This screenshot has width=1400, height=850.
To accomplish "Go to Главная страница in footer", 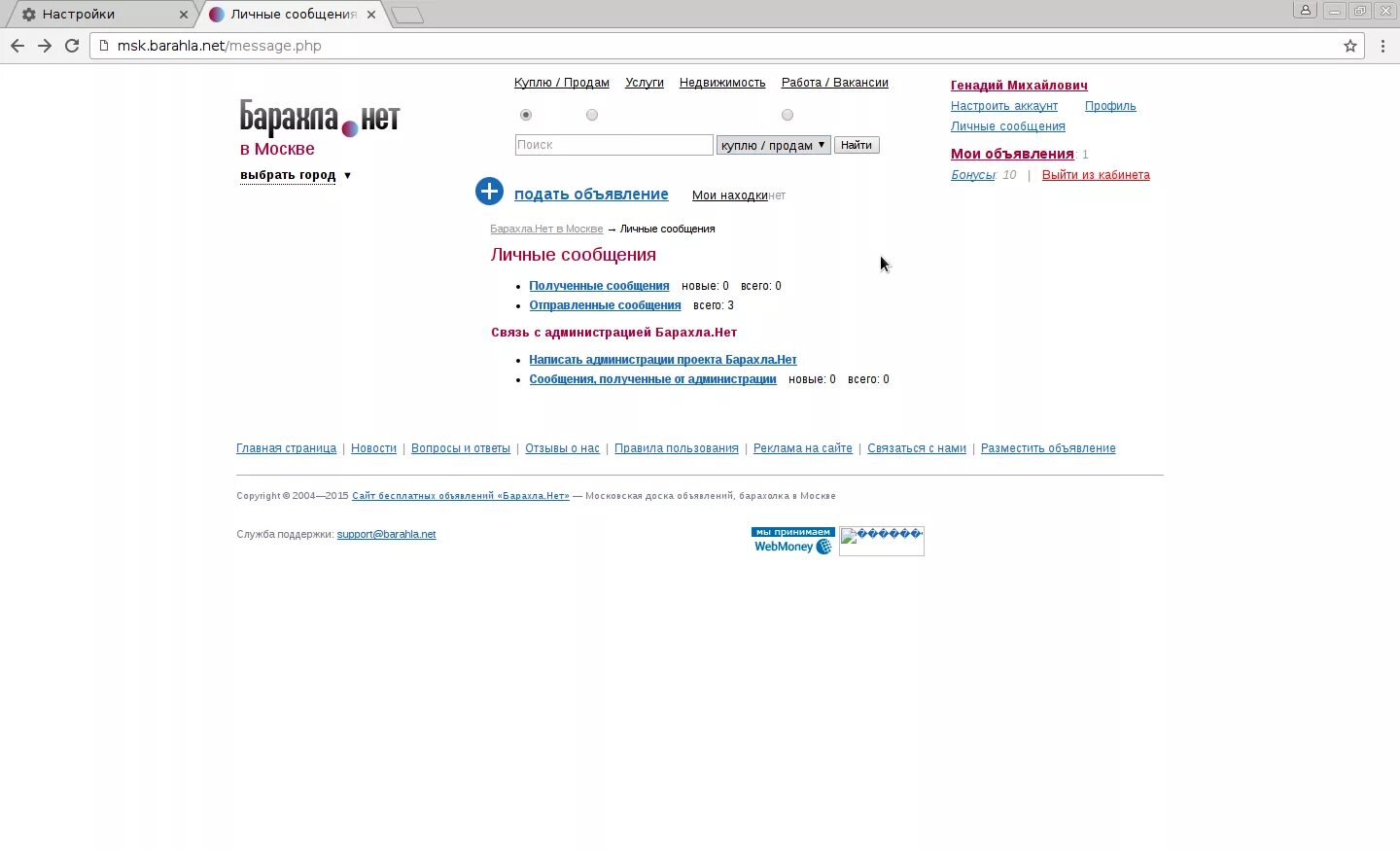I will [x=286, y=448].
